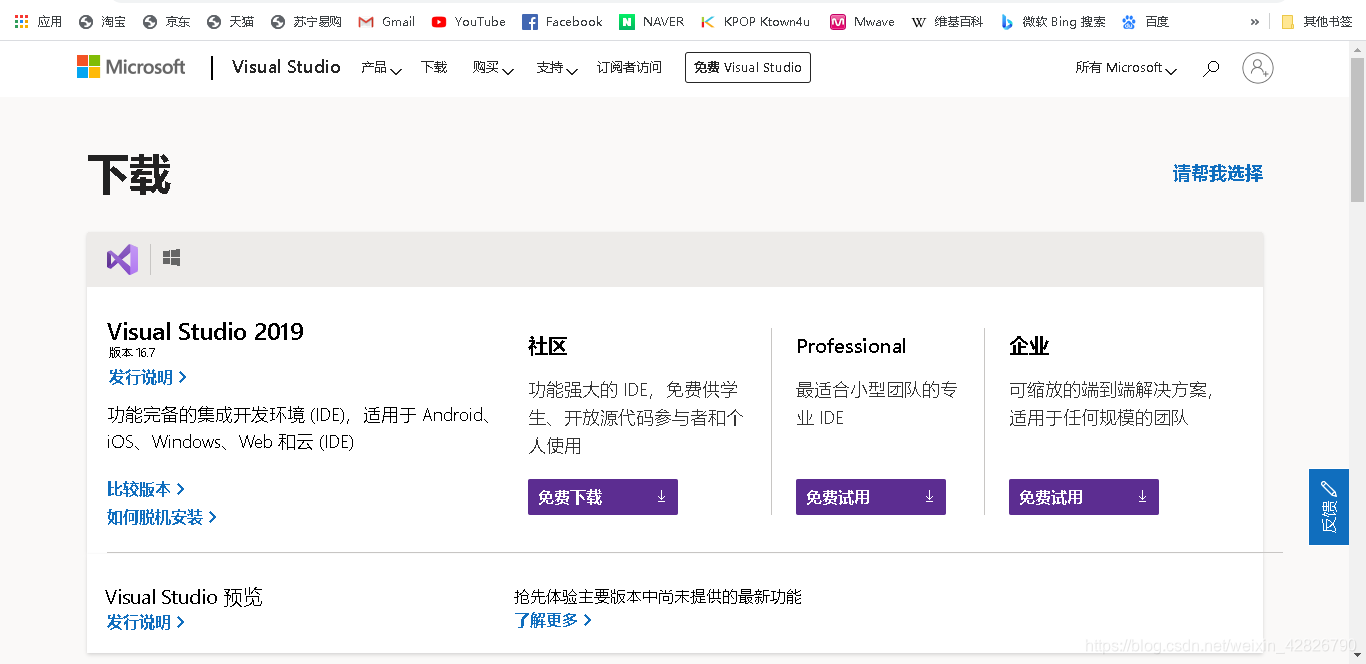
Task: Open the 京东 bookmark
Action: (x=166, y=21)
